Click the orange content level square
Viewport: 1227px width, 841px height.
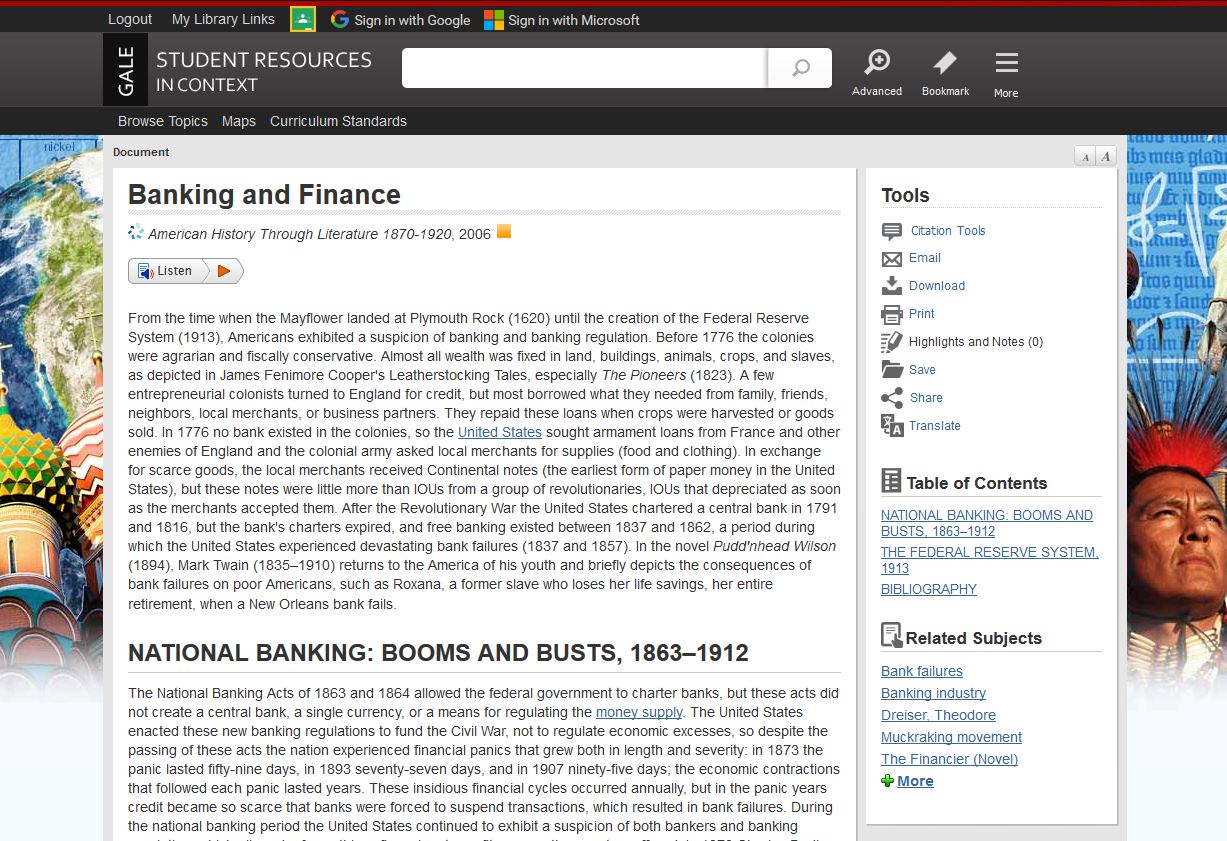[x=504, y=231]
